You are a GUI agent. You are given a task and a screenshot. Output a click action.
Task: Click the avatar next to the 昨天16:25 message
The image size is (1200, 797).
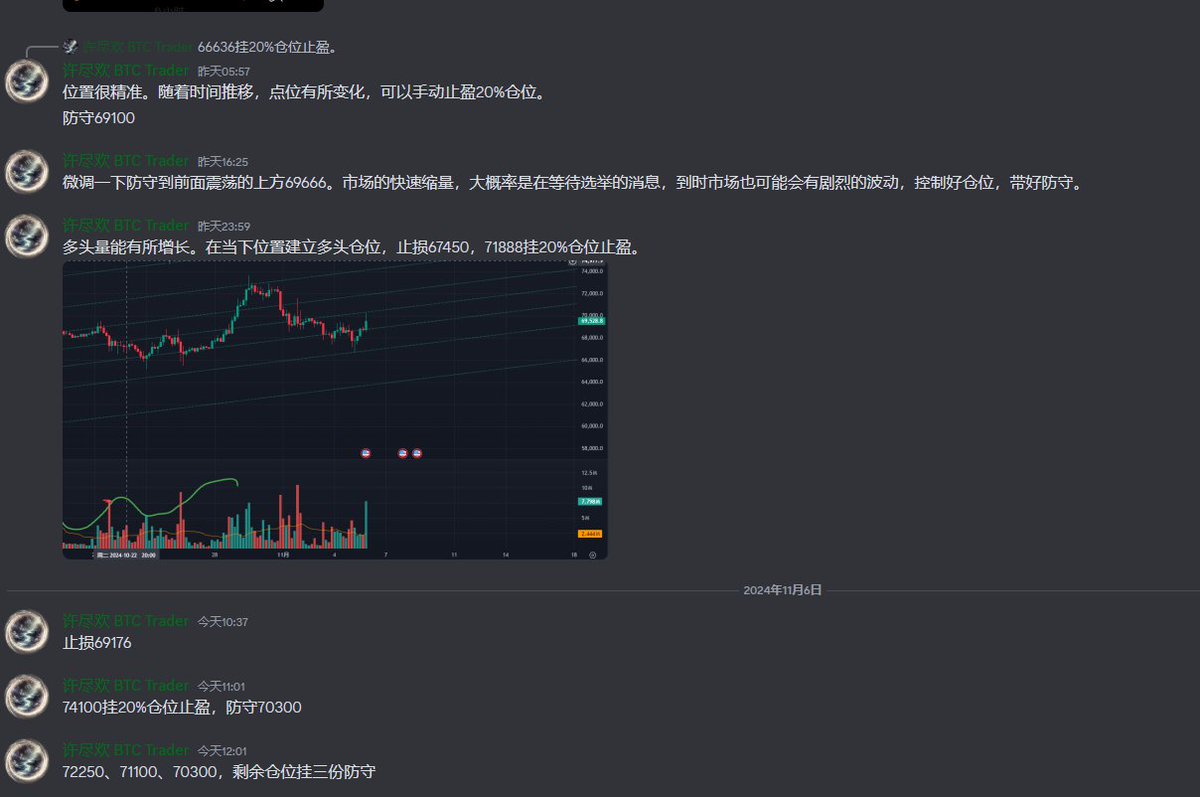[26, 172]
